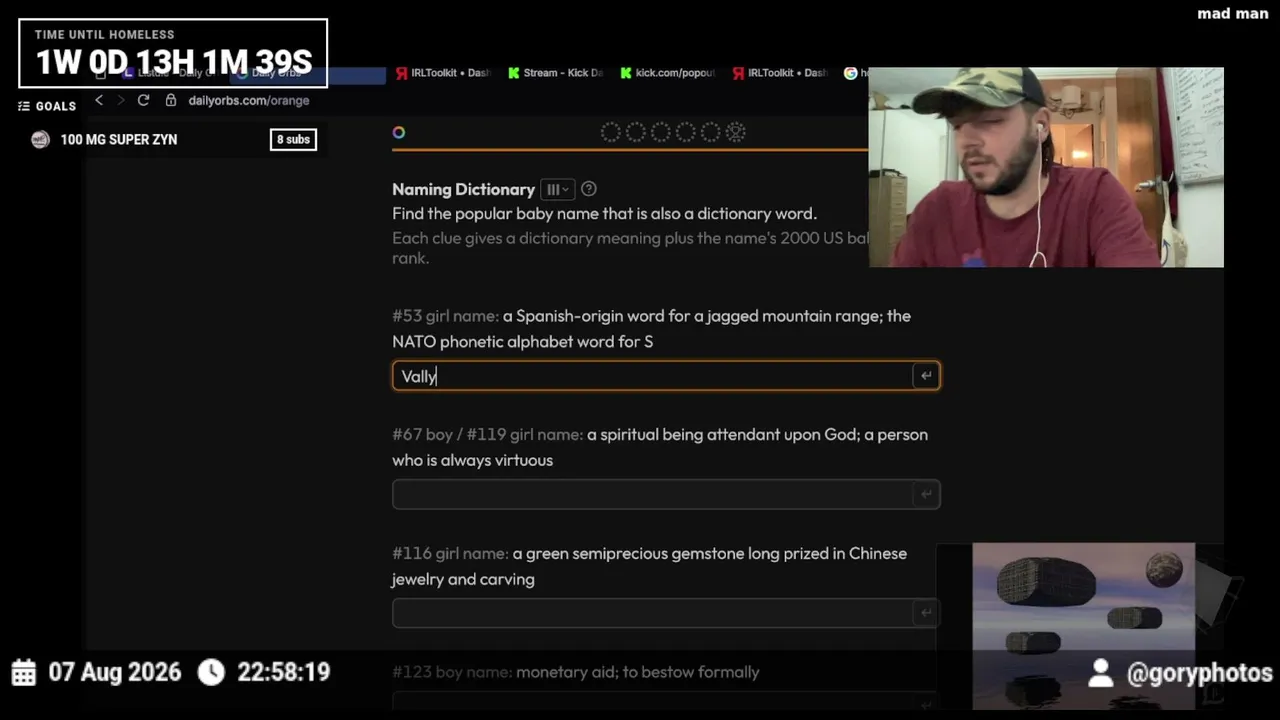Reload the dailyorbs.com page
The height and width of the screenshot is (720, 1280).
click(143, 100)
